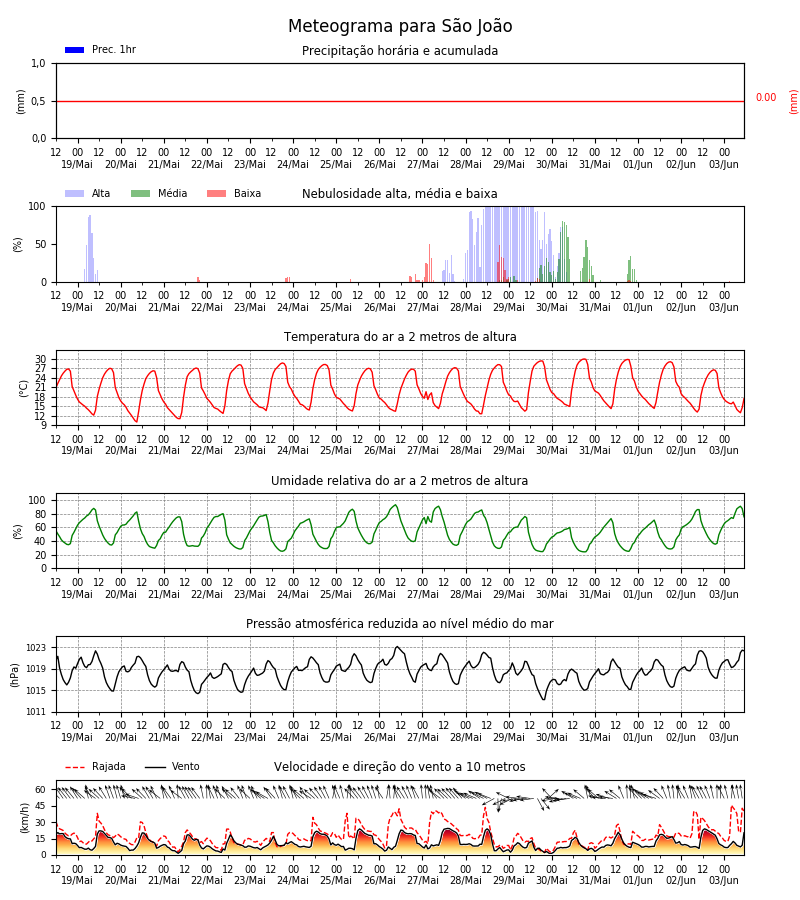Click the 30/Mai date label under temperature chart
800x900 pixels.
[x=552, y=451]
